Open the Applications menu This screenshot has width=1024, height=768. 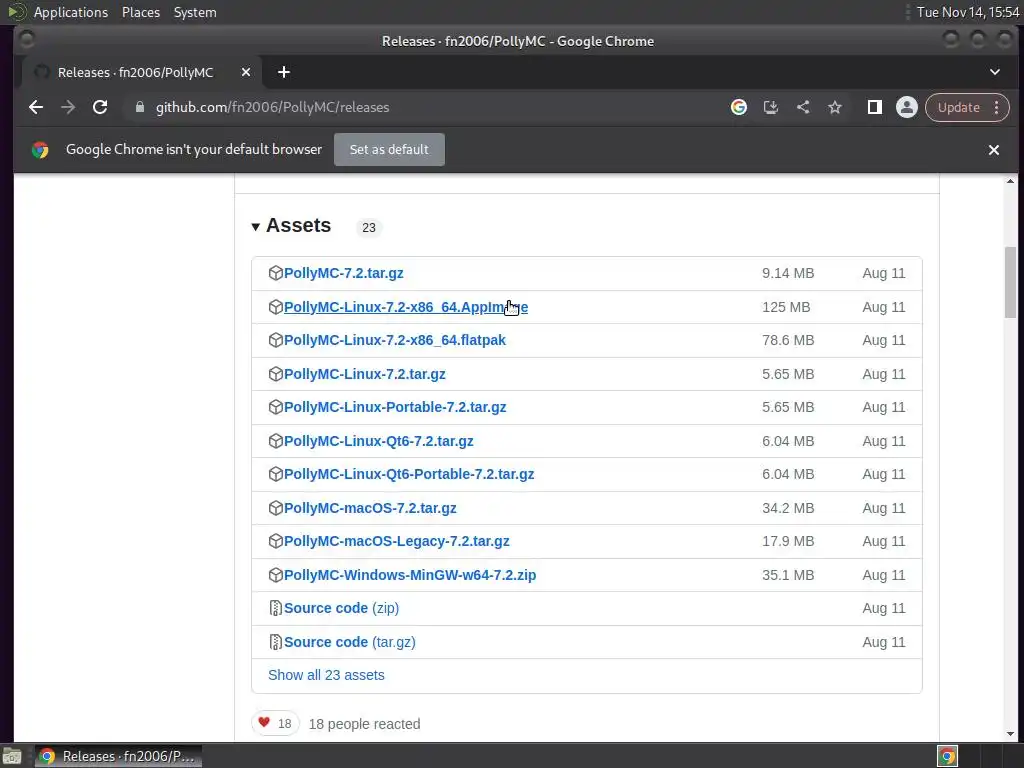[71, 12]
